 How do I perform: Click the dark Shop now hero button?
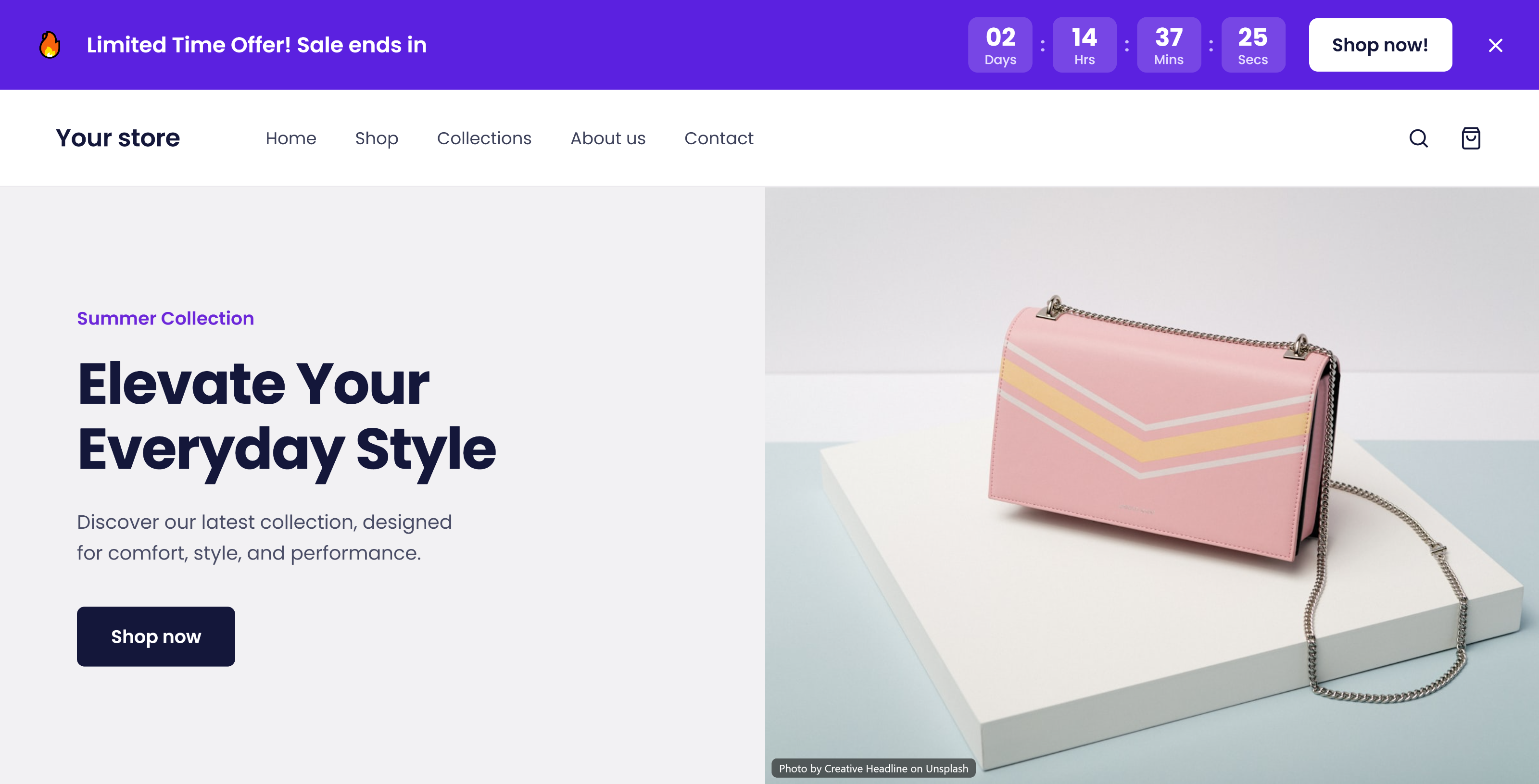pos(156,636)
